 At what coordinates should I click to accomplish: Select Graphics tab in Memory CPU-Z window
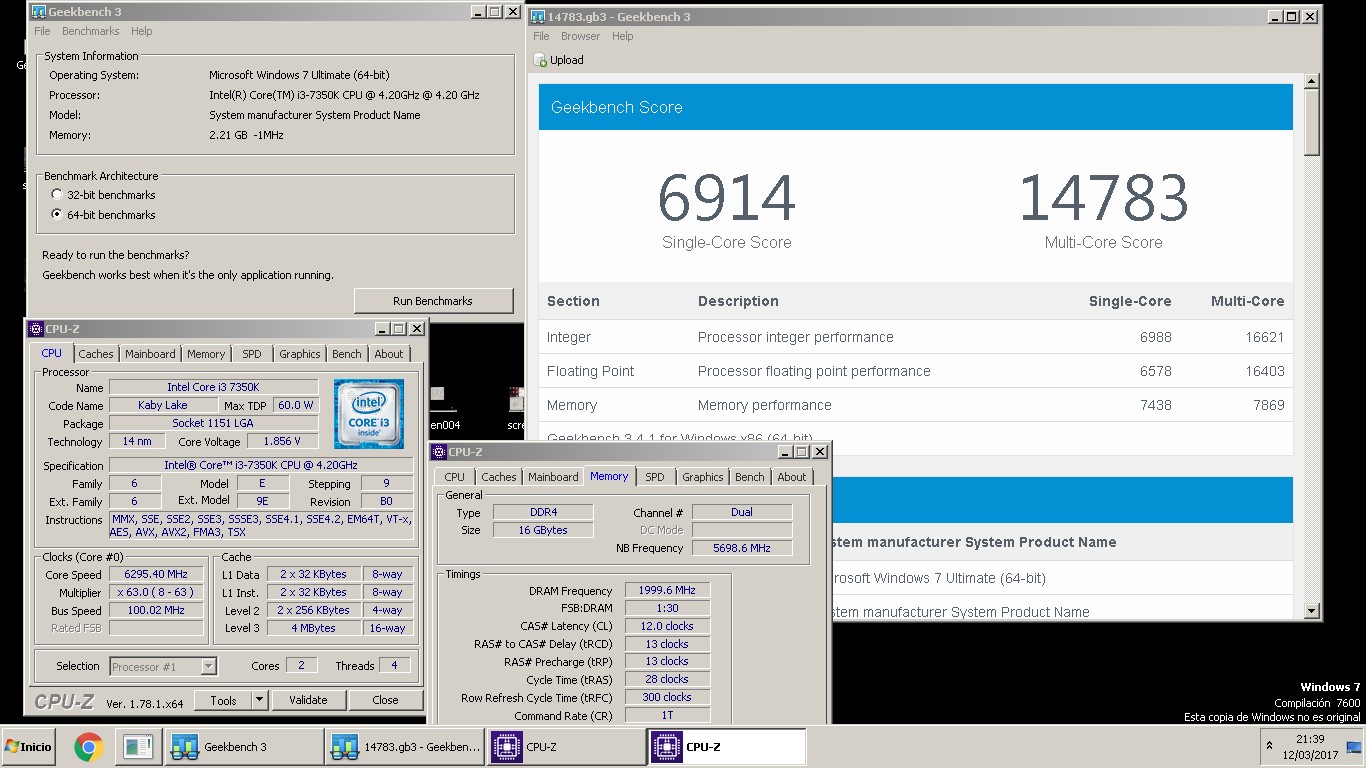[x=703, y=477]
